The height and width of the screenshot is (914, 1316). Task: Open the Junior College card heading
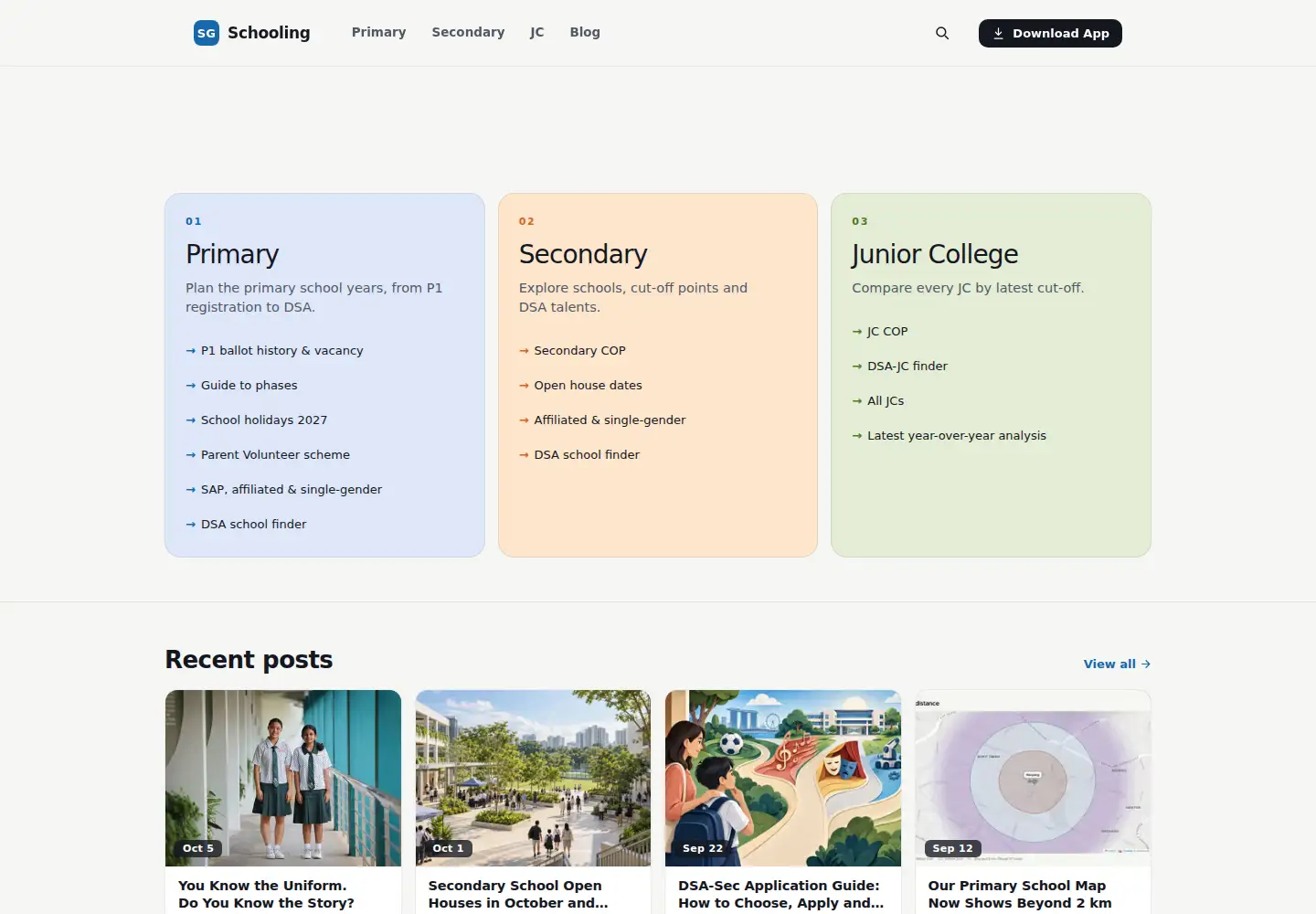[x=935, y=254]
